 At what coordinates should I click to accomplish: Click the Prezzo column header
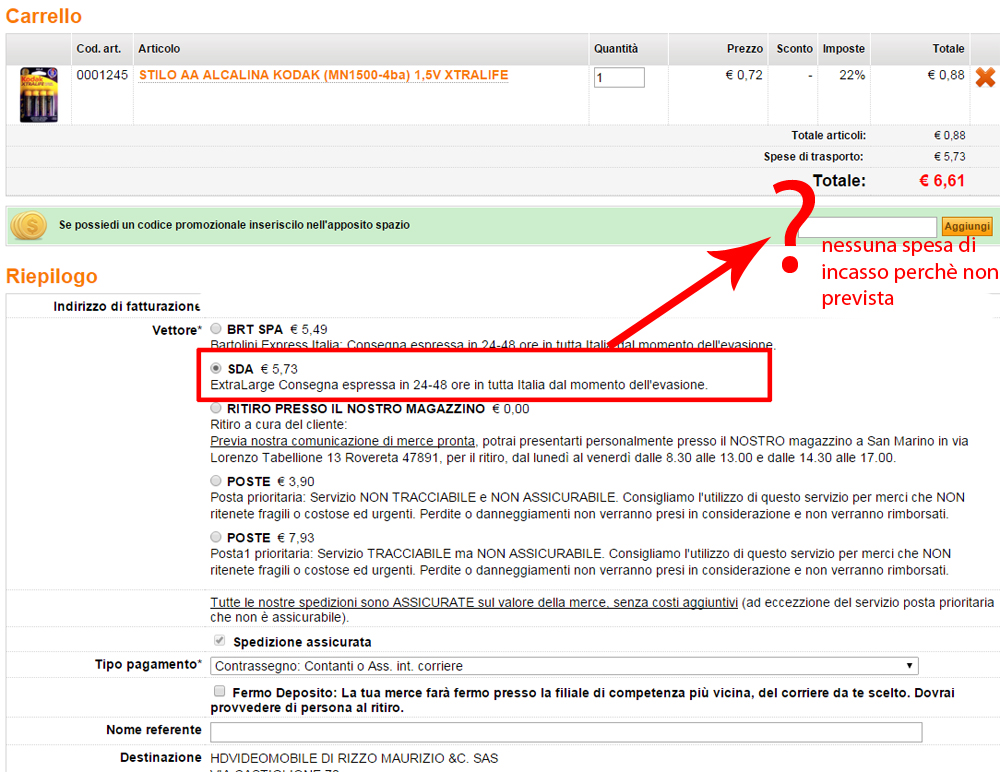point(744,48)
